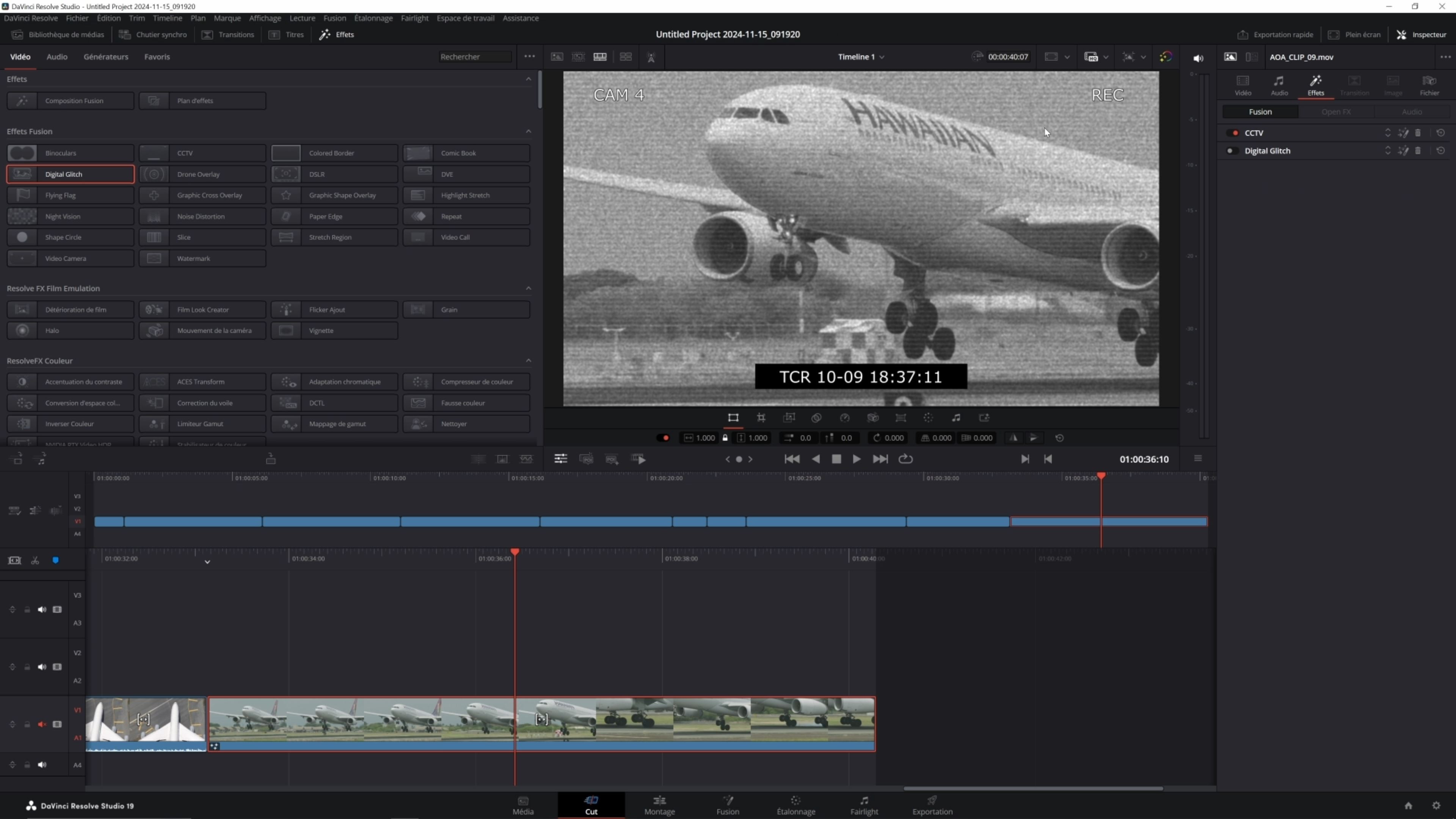
Task: Open the Bibliothèque de médias panel
Action: (x=58, y=35)
